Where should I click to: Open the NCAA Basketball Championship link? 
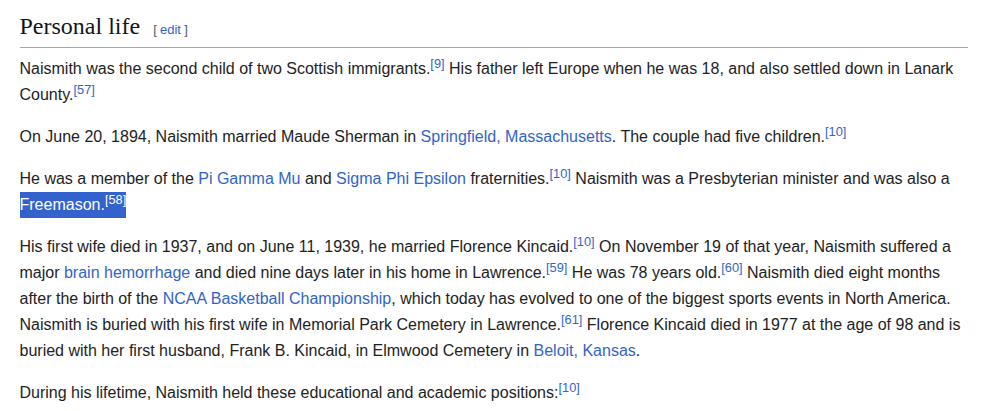(277, 298)
